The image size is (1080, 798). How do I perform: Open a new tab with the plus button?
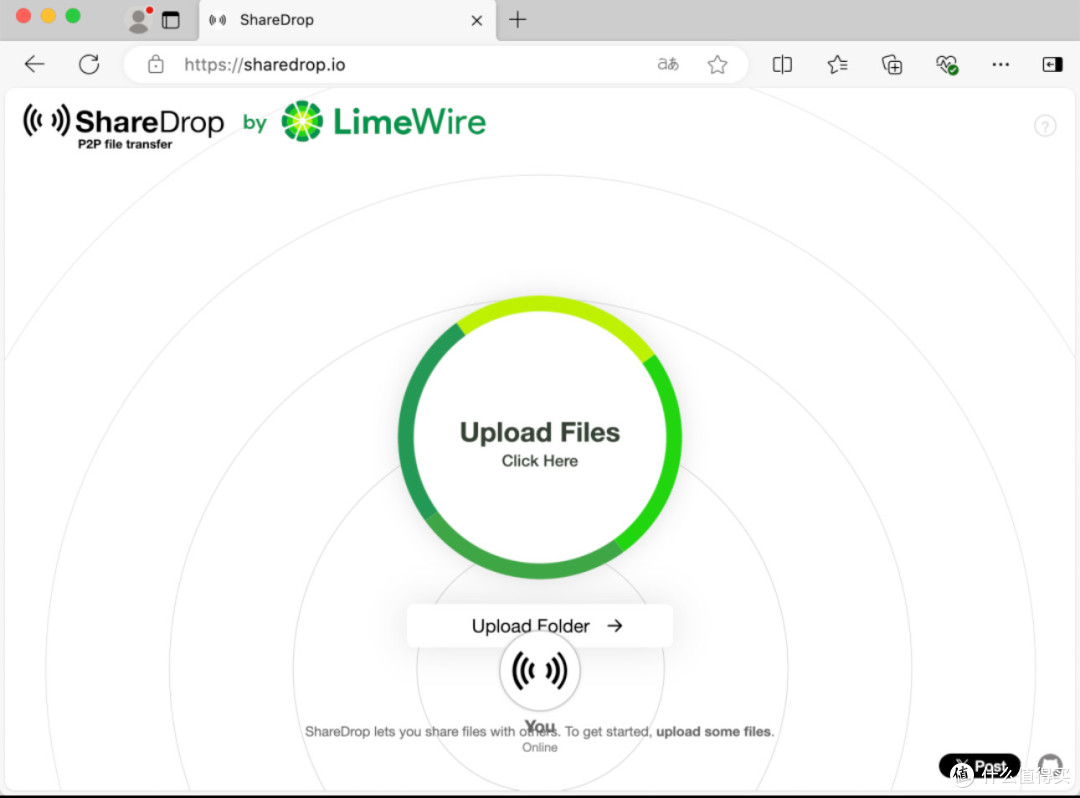click(x=517, y=20)
